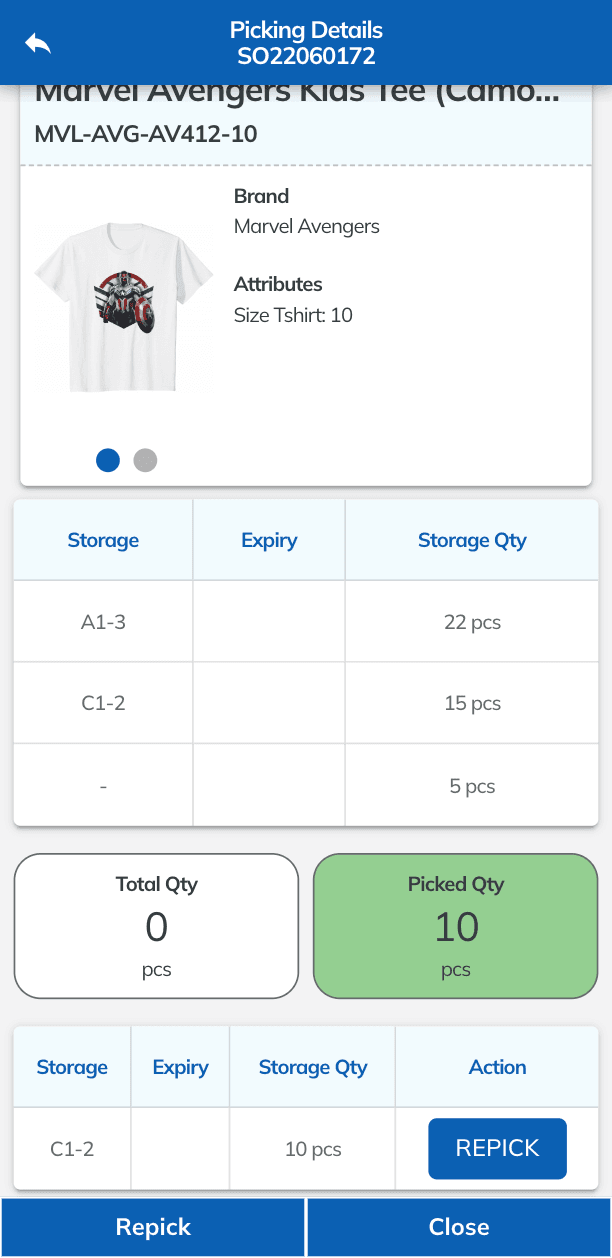The width and height of the screenshot is (612, 1258).
Task: Tap the Marvel Avengers tee product image
Action: click(x=124, y=306)
